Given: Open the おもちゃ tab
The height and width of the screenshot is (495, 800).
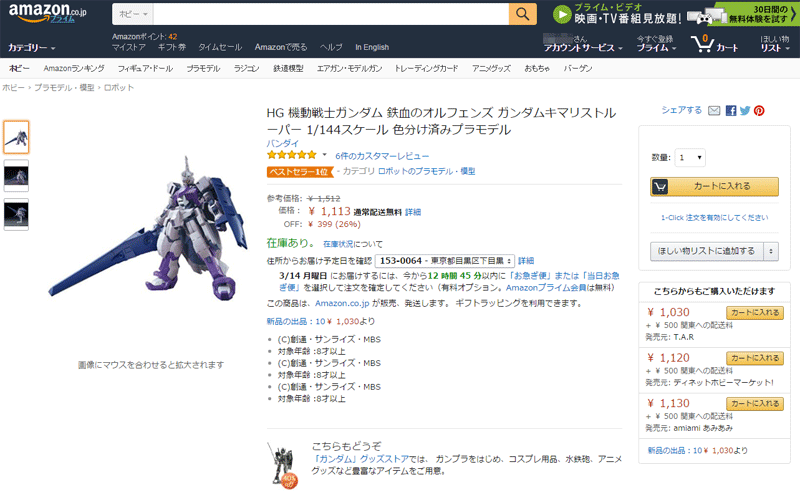Looking at the screenshot, I should tap(537, 68).
